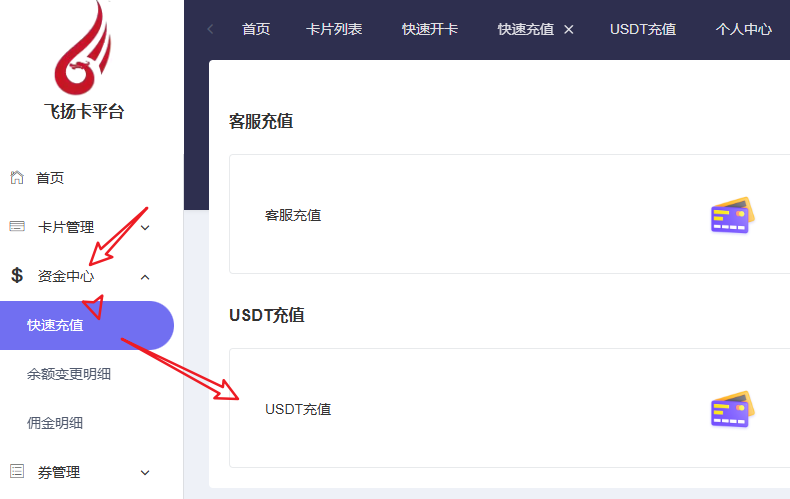Click the home icon beside 首页
The image size is (790, 499).
pos(17,178)
